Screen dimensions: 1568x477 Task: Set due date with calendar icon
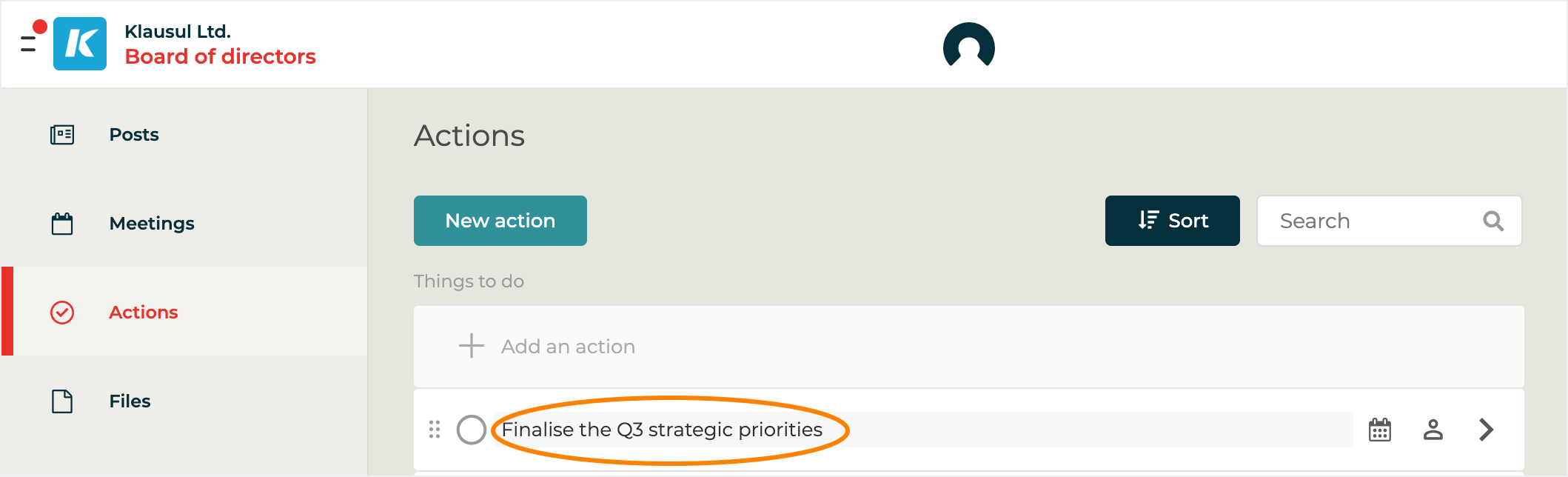pos(1379,430)
